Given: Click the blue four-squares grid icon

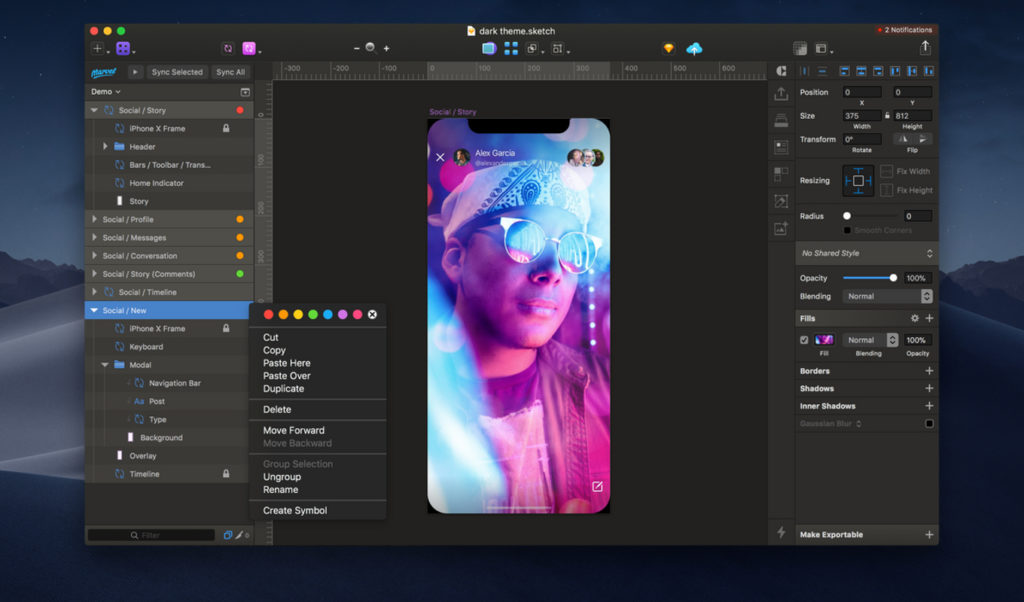Looking at the screenshot, I should pyautogui.click(x=511, y=48).
